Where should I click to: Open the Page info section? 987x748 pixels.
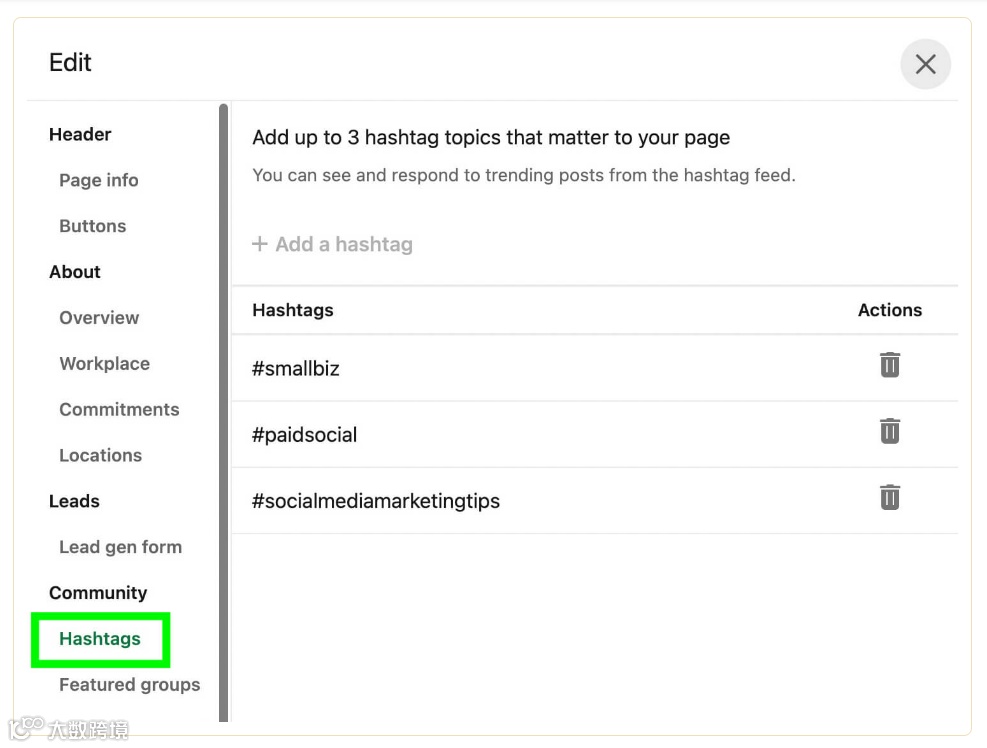coord(99,180)
